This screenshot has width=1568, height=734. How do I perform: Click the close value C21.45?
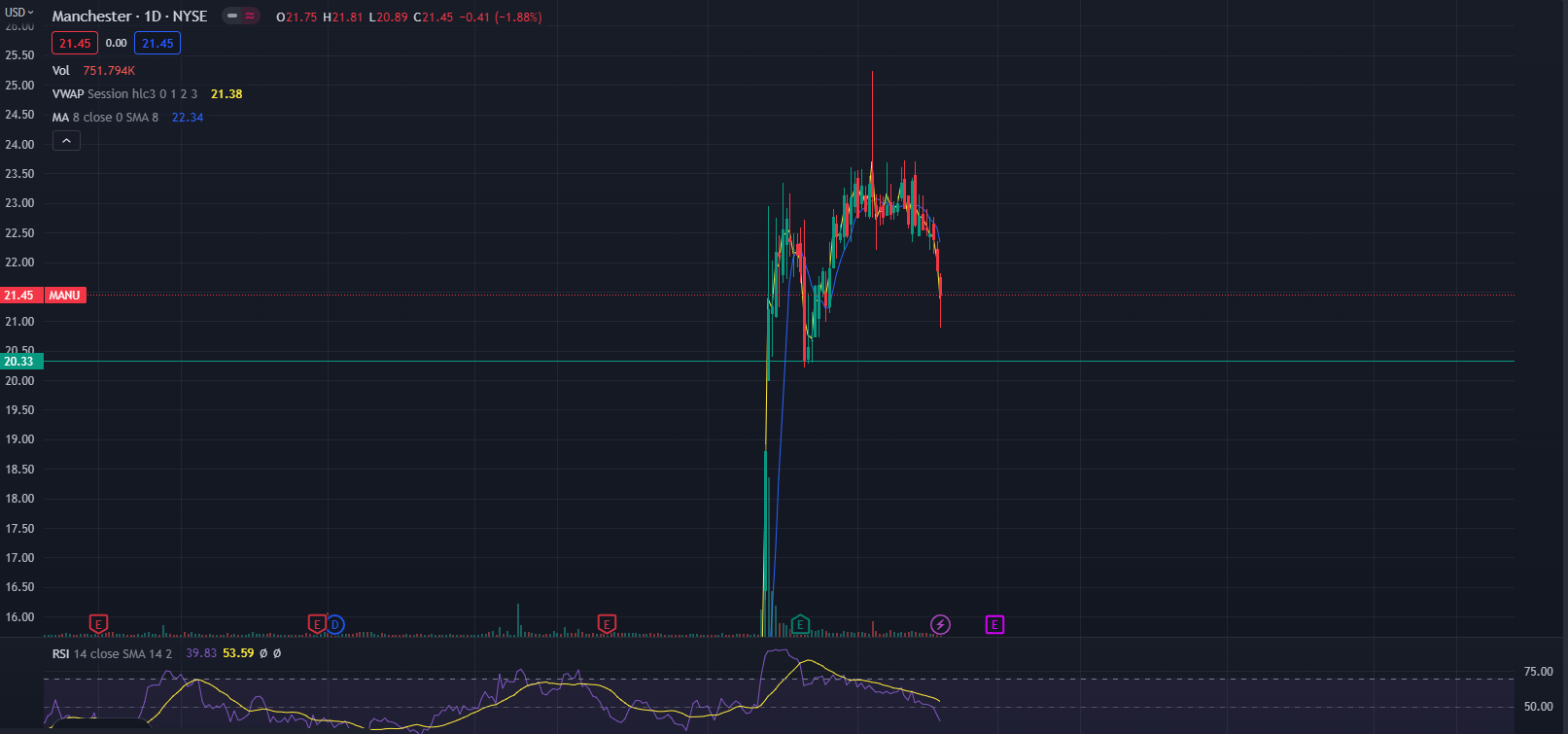pyautogui.click(x=434, y=17)
